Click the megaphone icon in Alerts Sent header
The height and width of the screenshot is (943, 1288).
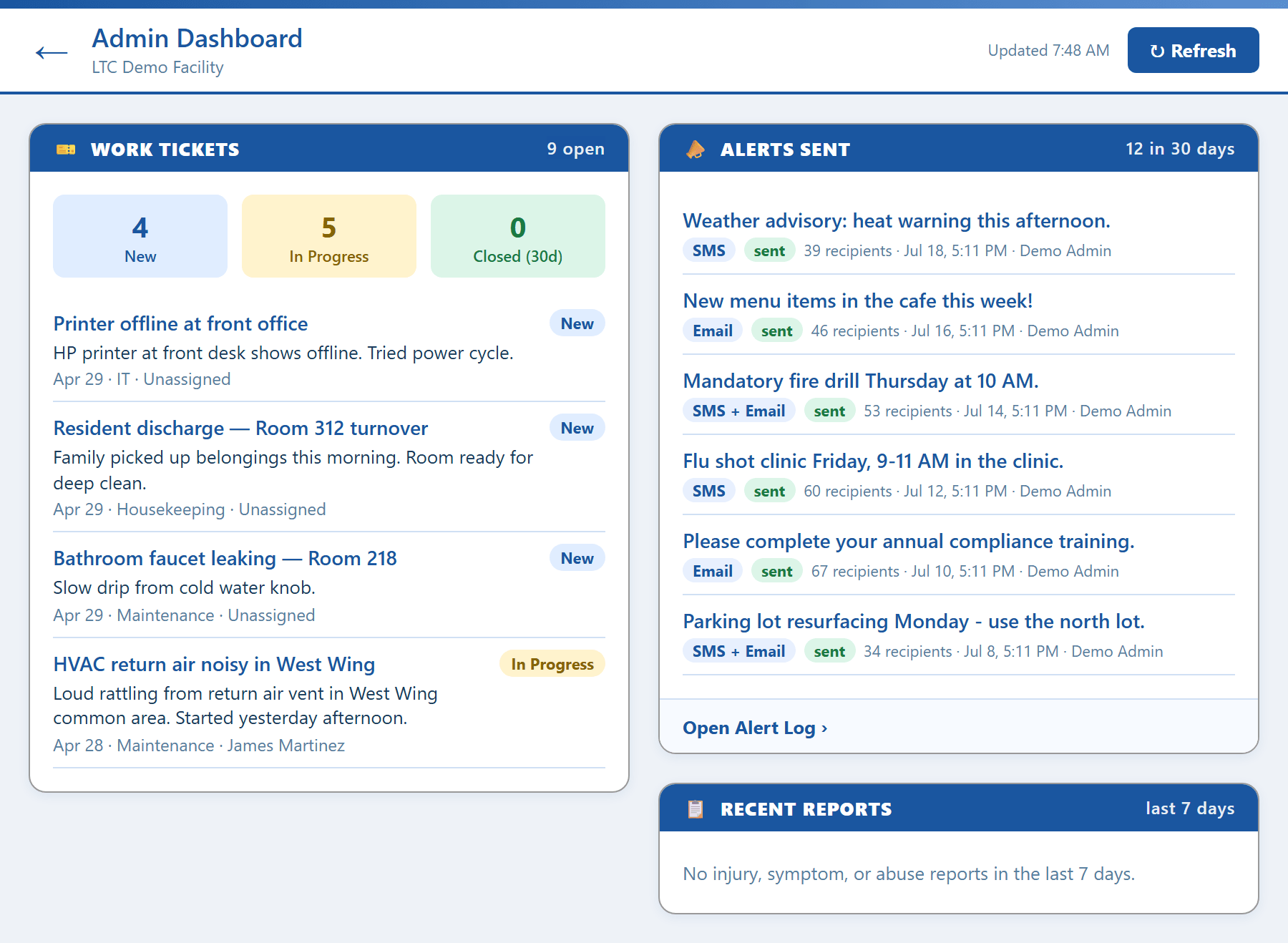coord(696,150)
